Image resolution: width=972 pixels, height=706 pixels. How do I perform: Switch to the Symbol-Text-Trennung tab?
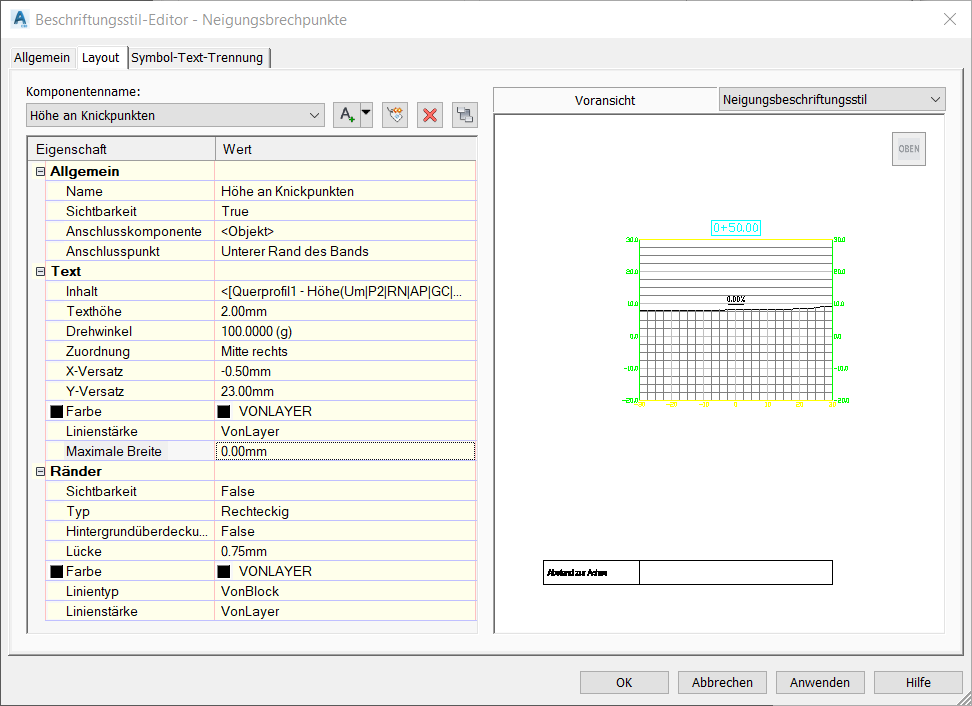(199, 58)
